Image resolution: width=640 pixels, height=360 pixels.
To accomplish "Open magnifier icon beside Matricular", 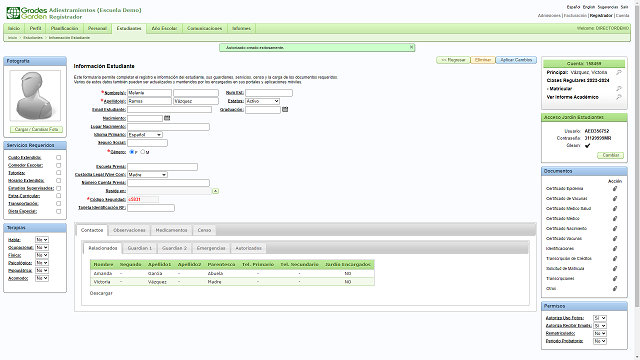I will point(619,89).
